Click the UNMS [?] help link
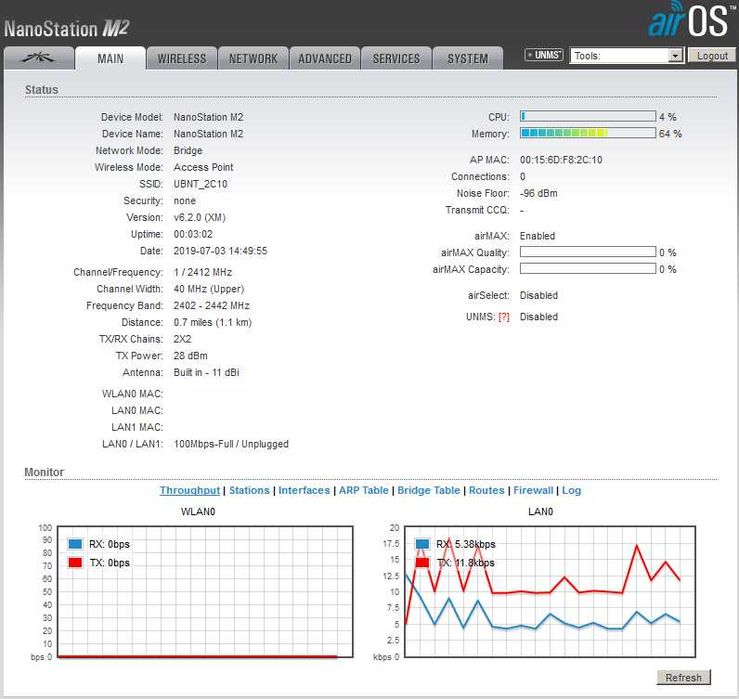 click(504, 317)
